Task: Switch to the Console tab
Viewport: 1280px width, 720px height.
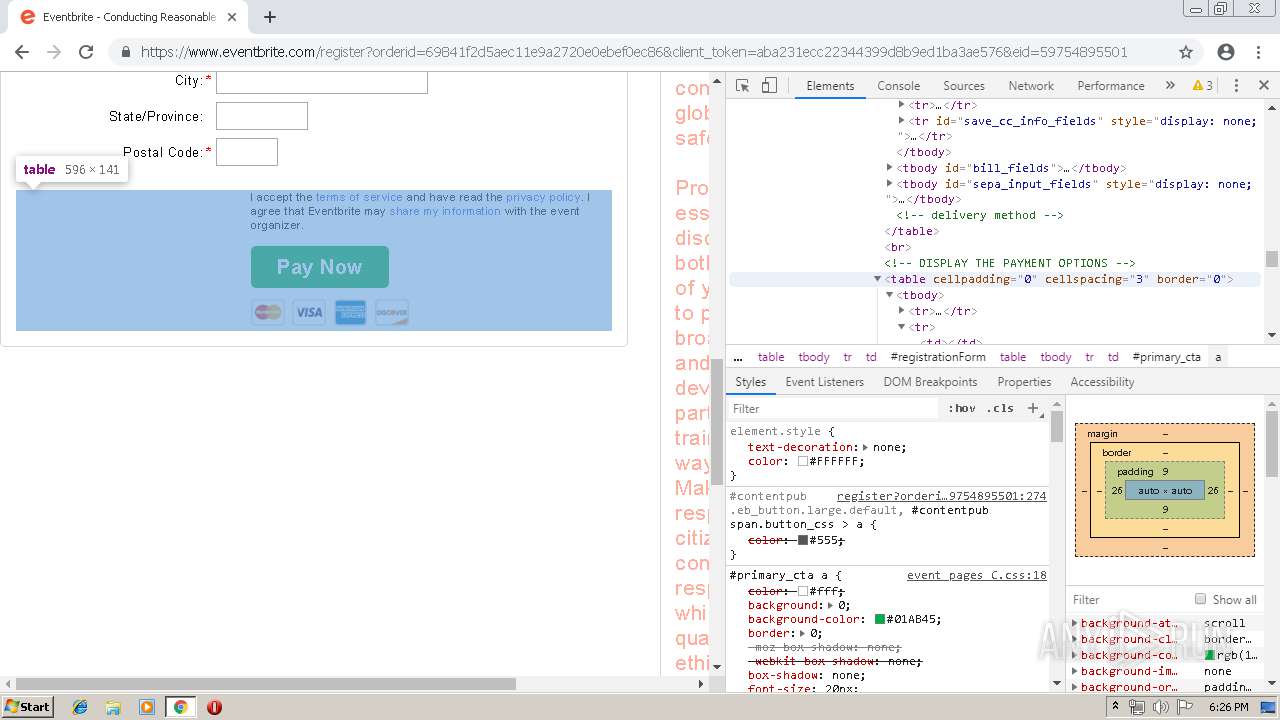Action: click(898, 86)
